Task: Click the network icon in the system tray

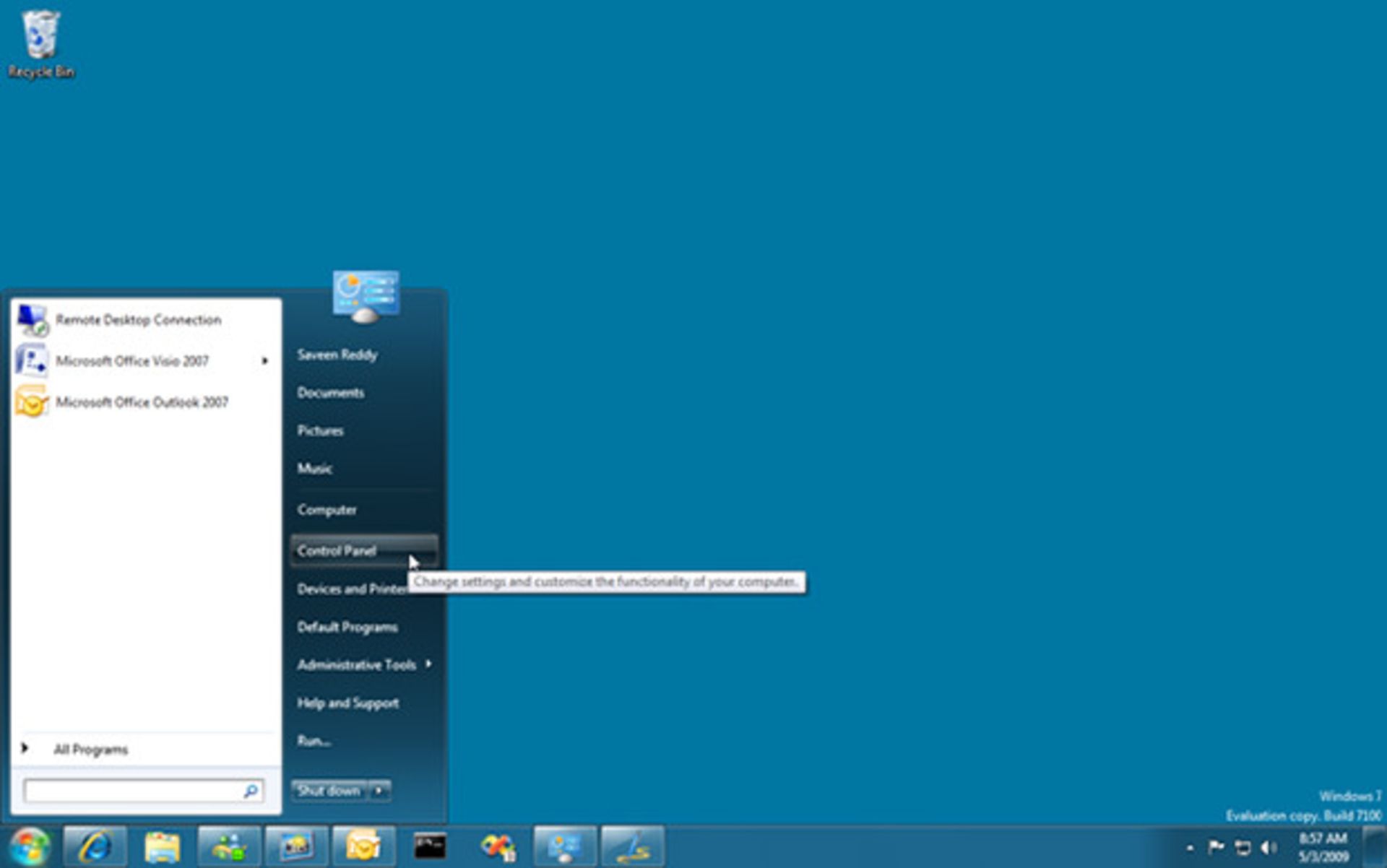Action: tap(1242, 847)
